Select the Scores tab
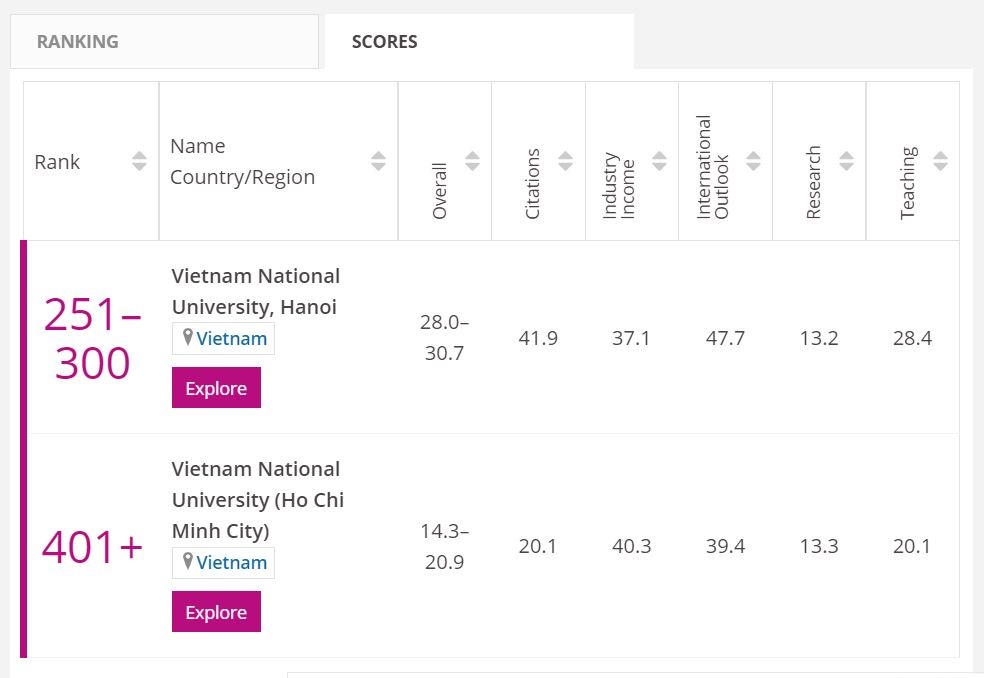Viewport: 984px width, 678px height. point(385,42)
